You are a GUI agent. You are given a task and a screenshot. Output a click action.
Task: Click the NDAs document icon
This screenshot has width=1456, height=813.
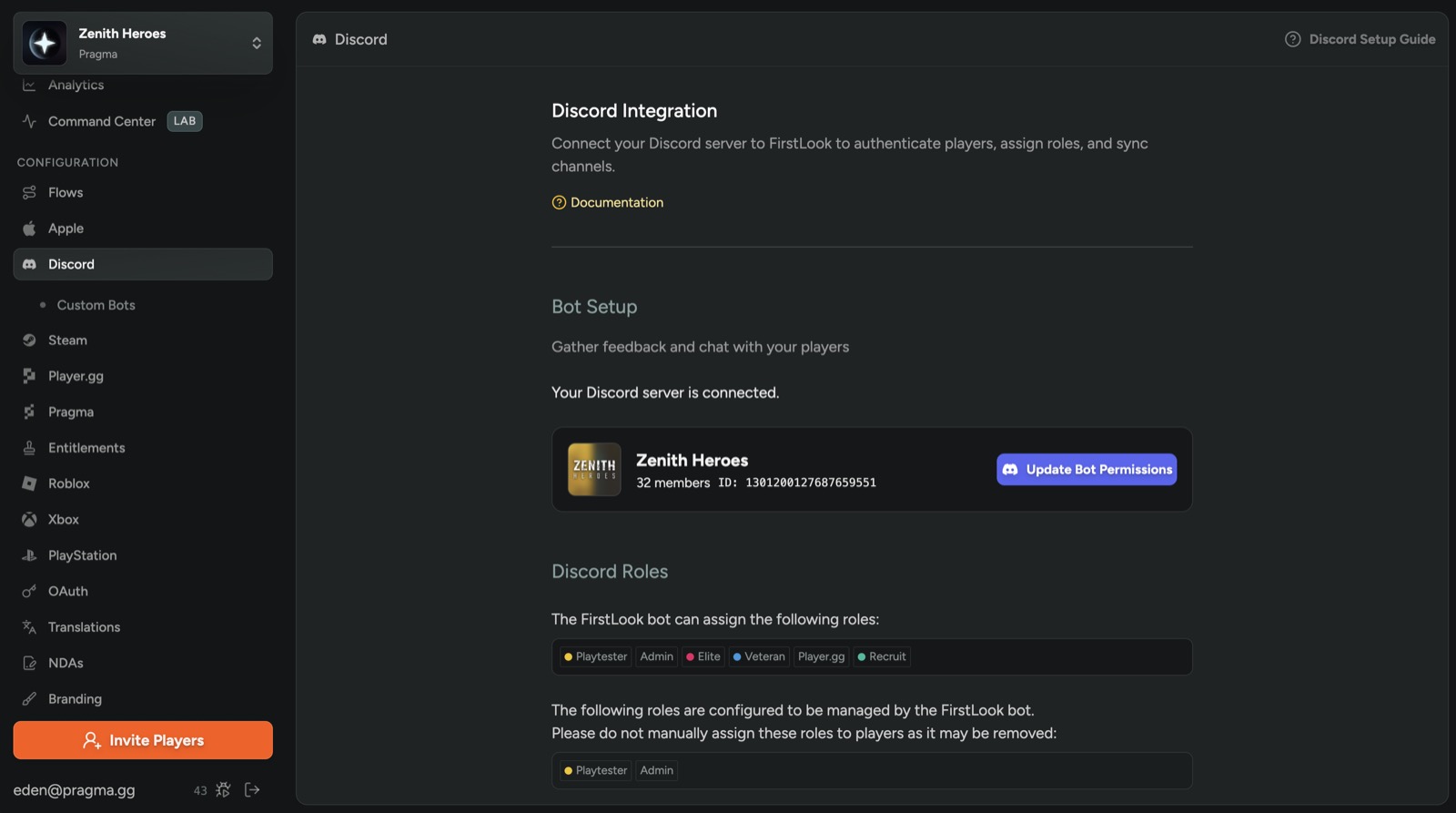[x=29, y=663]
